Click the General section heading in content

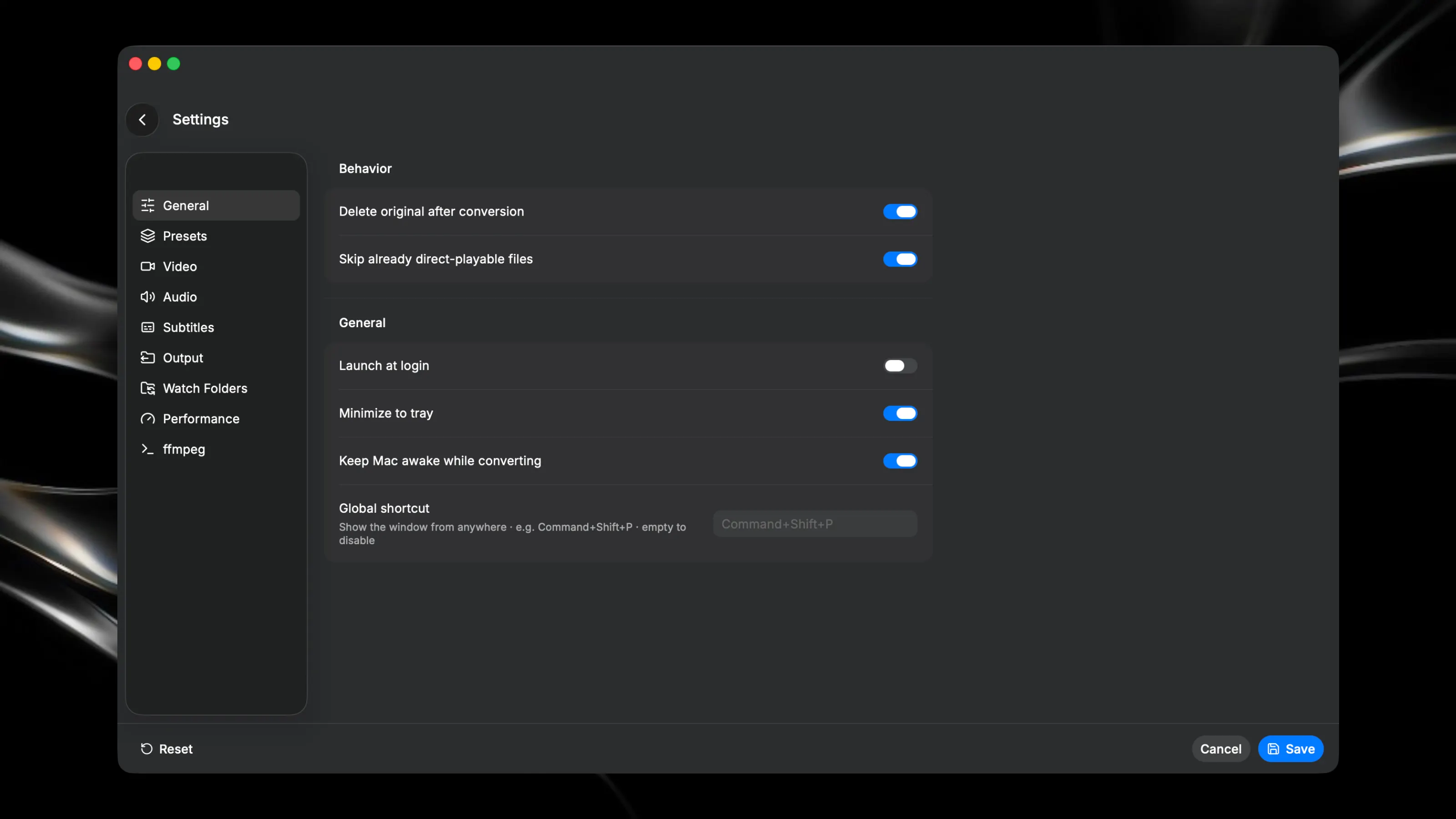click(x=362, y=323)
